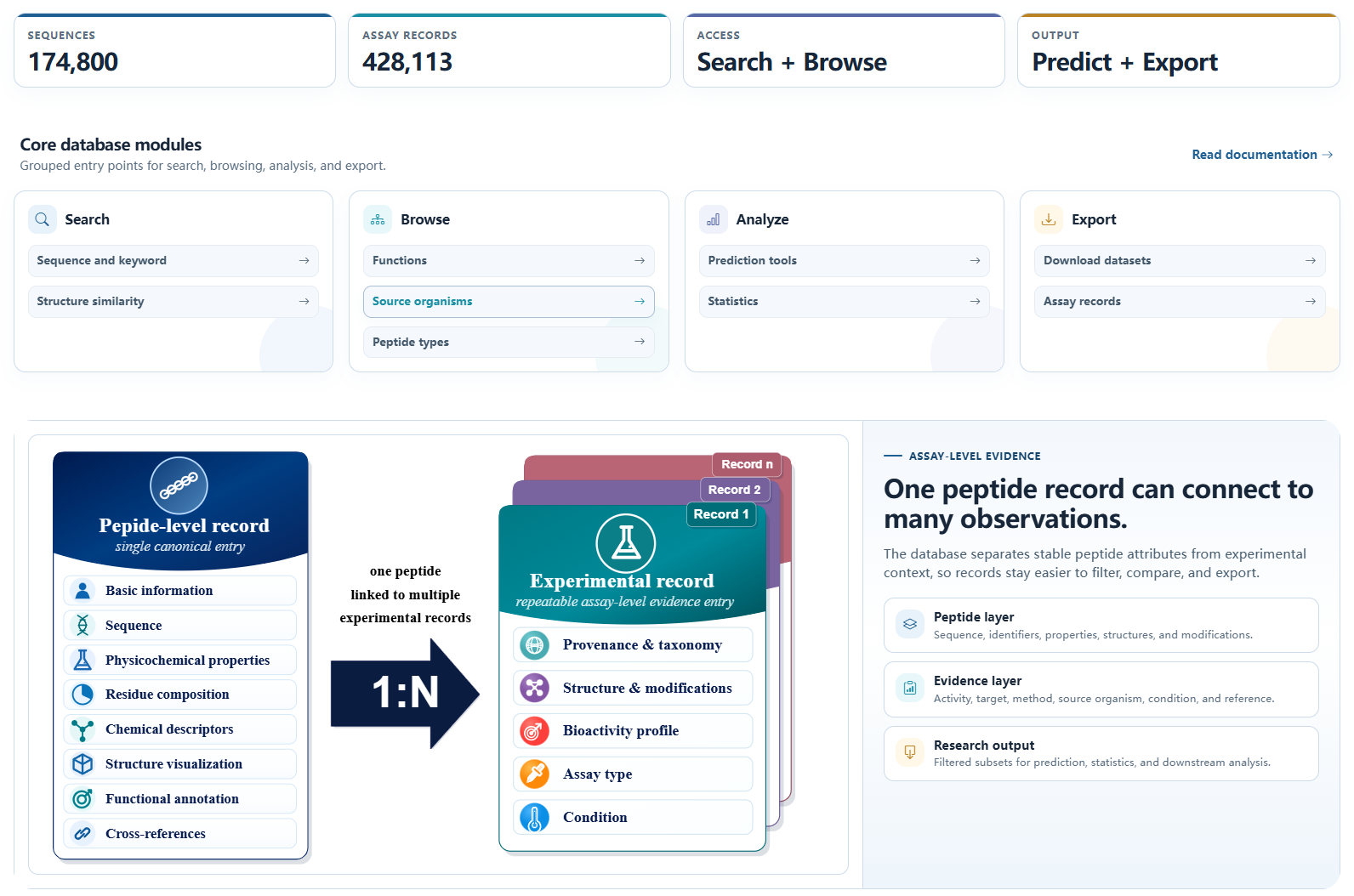Click the Physicochemical properties flask icon

coord(82,660)
